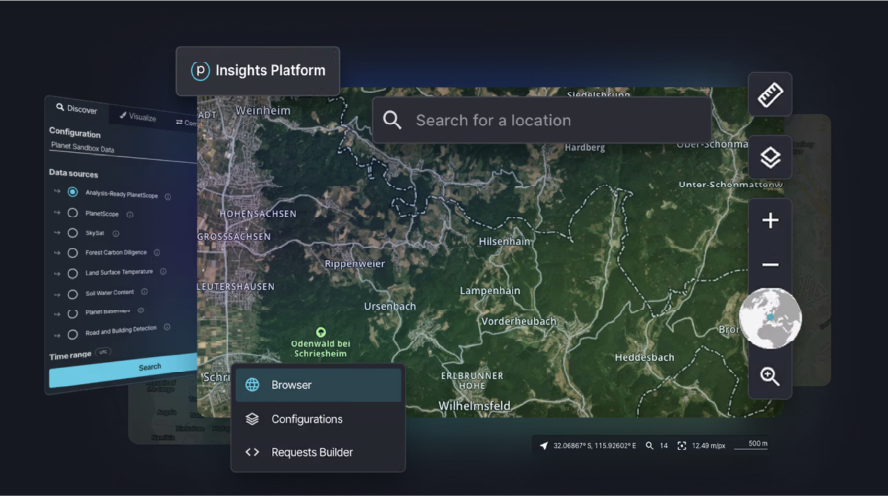Click coordinates 32.06867° S, 115.92602° E

point(595,446)
